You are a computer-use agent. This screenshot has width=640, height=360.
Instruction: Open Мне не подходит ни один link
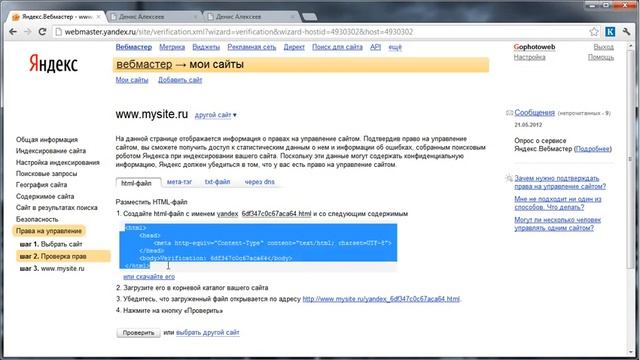pos(558,203)
